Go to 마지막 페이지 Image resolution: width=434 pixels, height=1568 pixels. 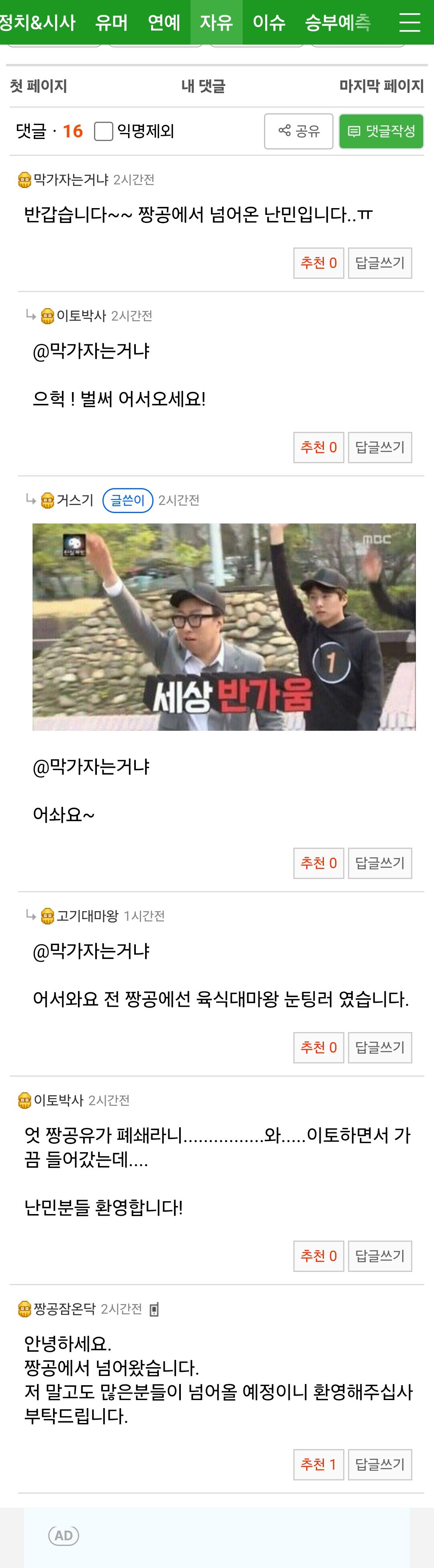[382, 86]
